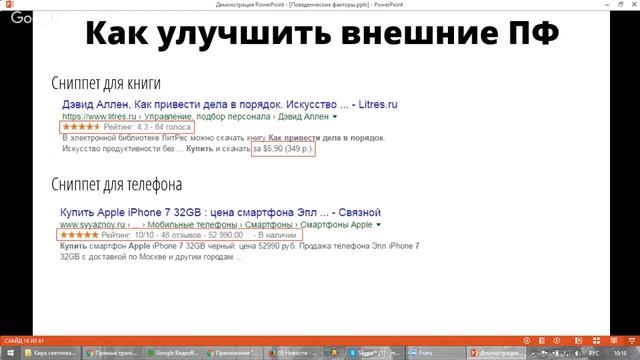Image resolution: width=640 pixels, height=360 pixels.
Task: Click 'В наличии' availability text
Action: pos(277,235)
